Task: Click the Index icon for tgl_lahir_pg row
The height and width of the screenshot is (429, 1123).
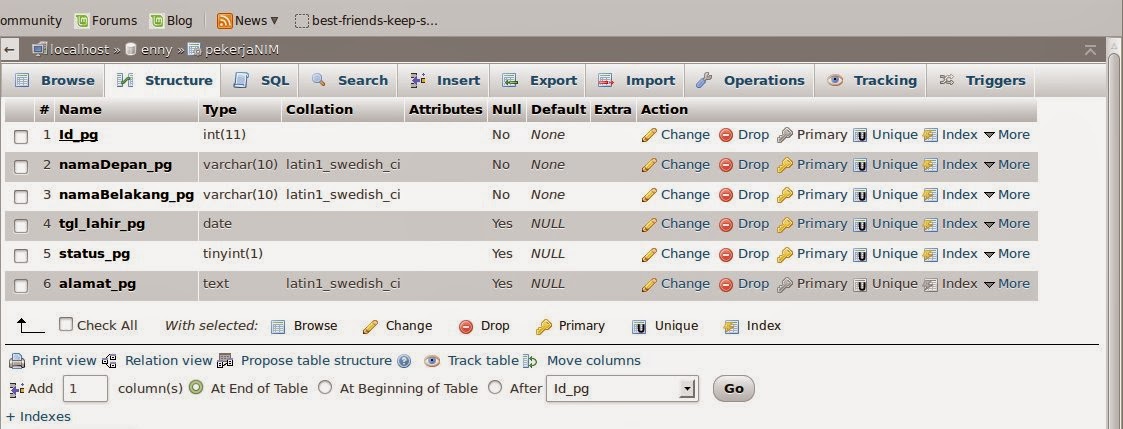Action: pyautogui.click(x=930, y=224)
